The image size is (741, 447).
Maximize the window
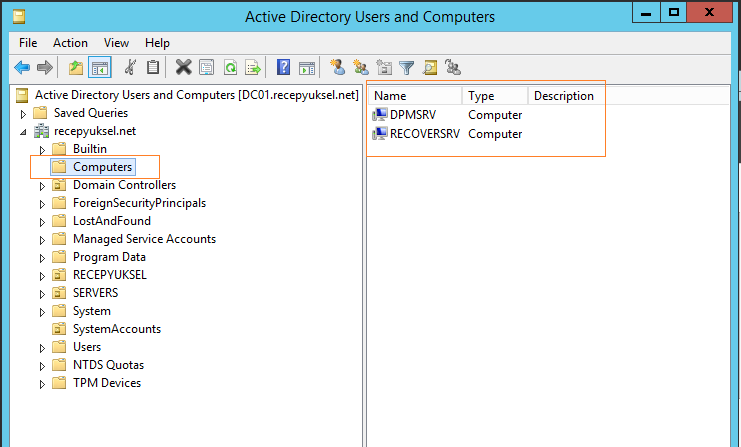click(673, 12)
